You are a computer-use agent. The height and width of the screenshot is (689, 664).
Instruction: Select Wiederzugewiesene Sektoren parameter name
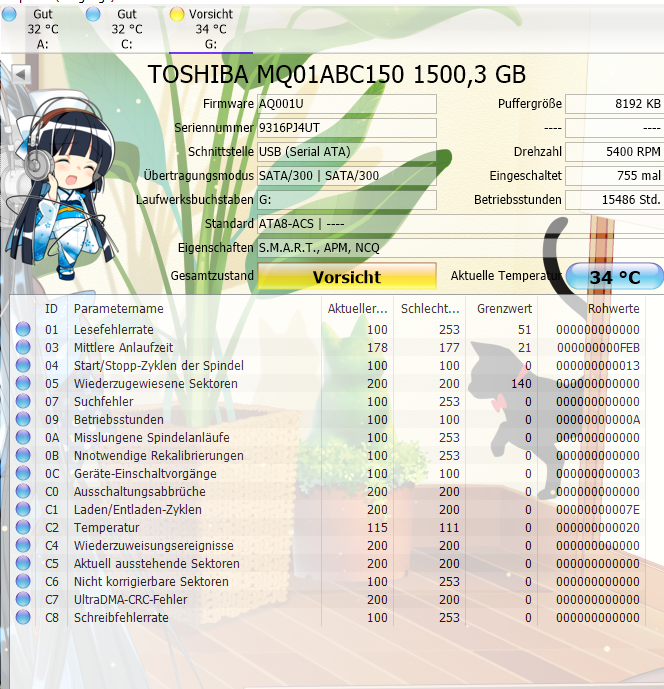[x=156, y=384]
